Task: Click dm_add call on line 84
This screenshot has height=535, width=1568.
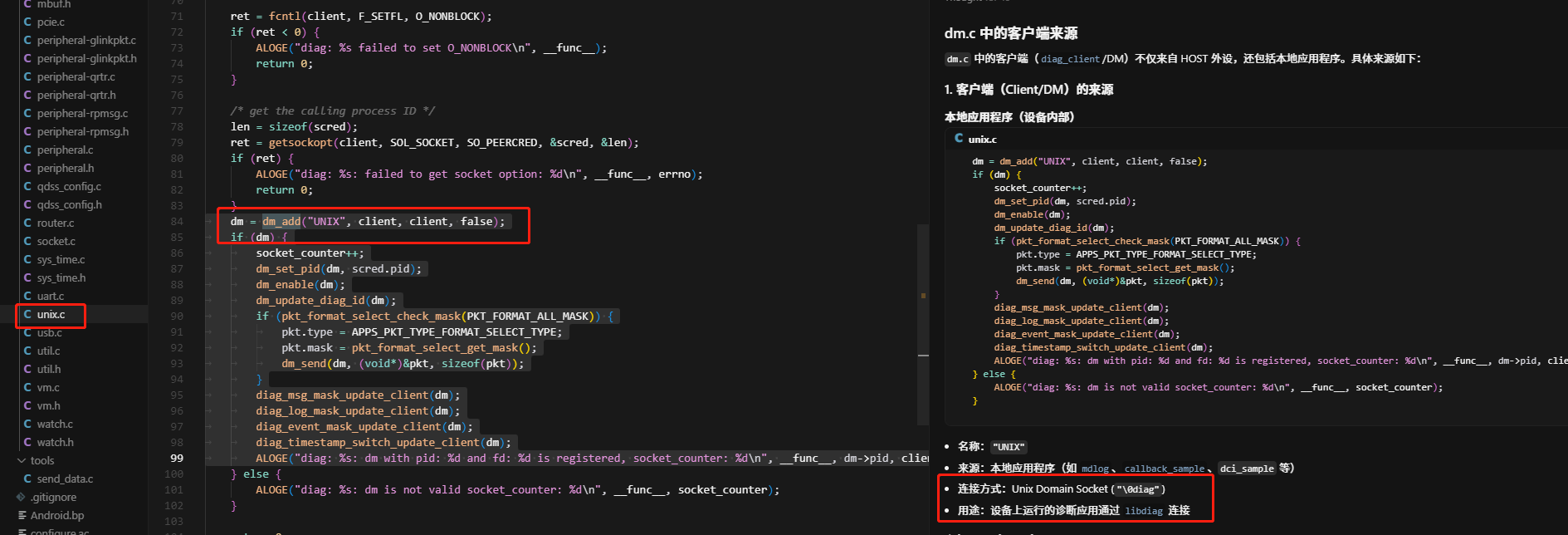Action: pyautogui.click(x=281, y=221)
